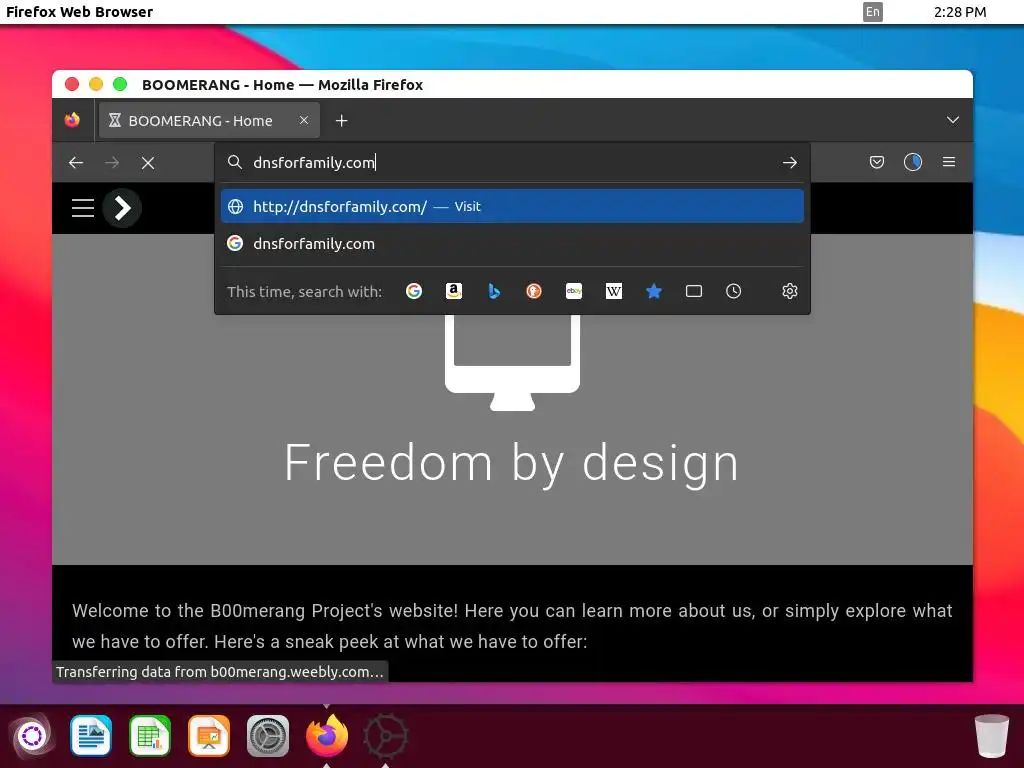
Task: Click the dark gear app in dock
Action: (x=385, y=736)
